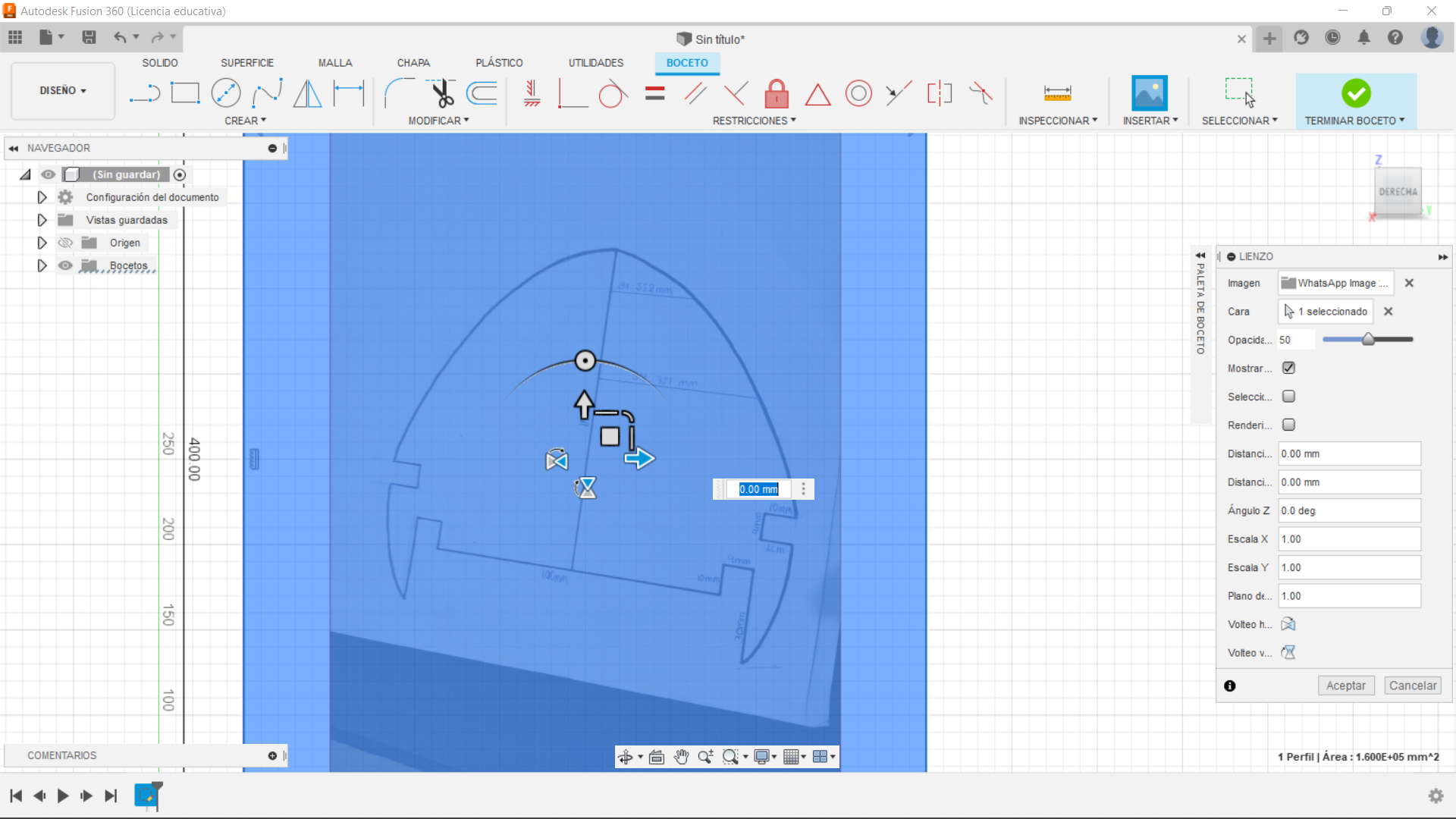The image size is (1456, 819).
Task: Select the Sketch Dimension tool
Action: [x=349, y=94]
